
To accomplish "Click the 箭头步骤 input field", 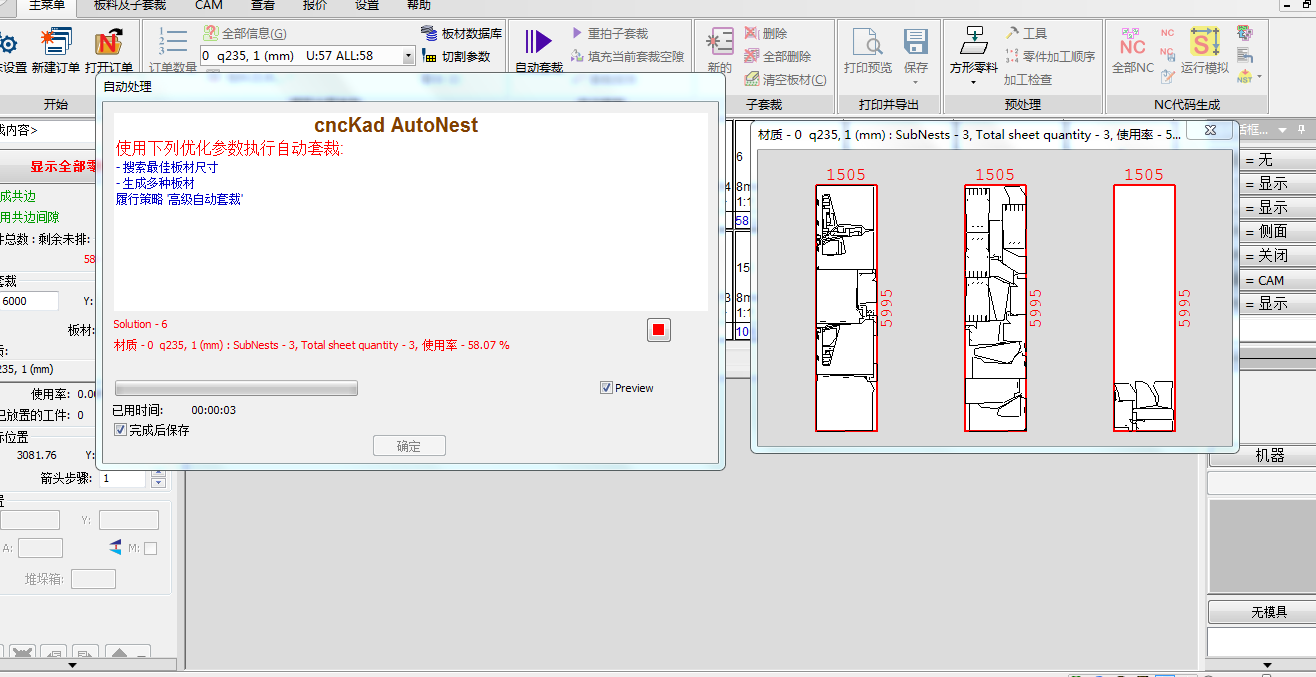I will pyautogui.click(x=124, y=479).
